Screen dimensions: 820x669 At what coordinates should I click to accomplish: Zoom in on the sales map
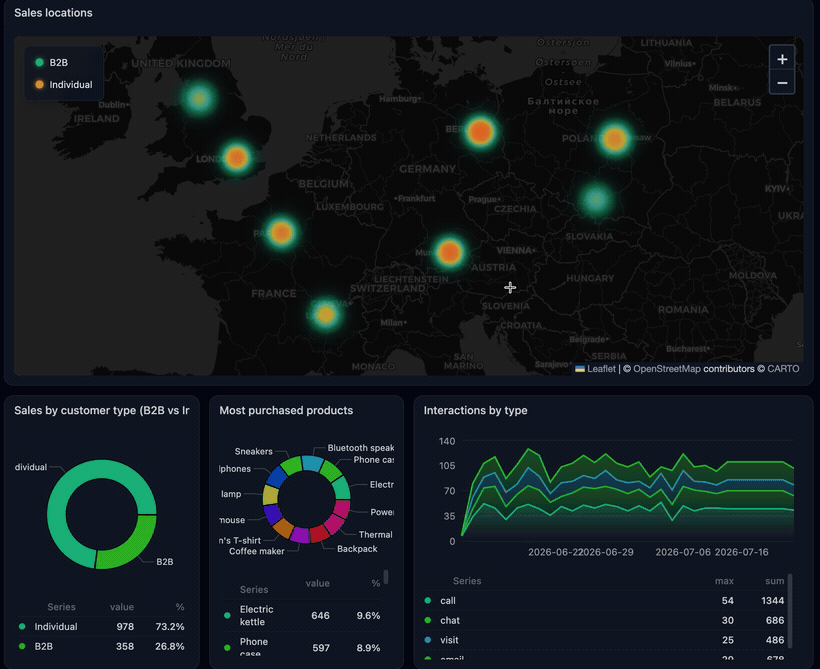point(782,59)
